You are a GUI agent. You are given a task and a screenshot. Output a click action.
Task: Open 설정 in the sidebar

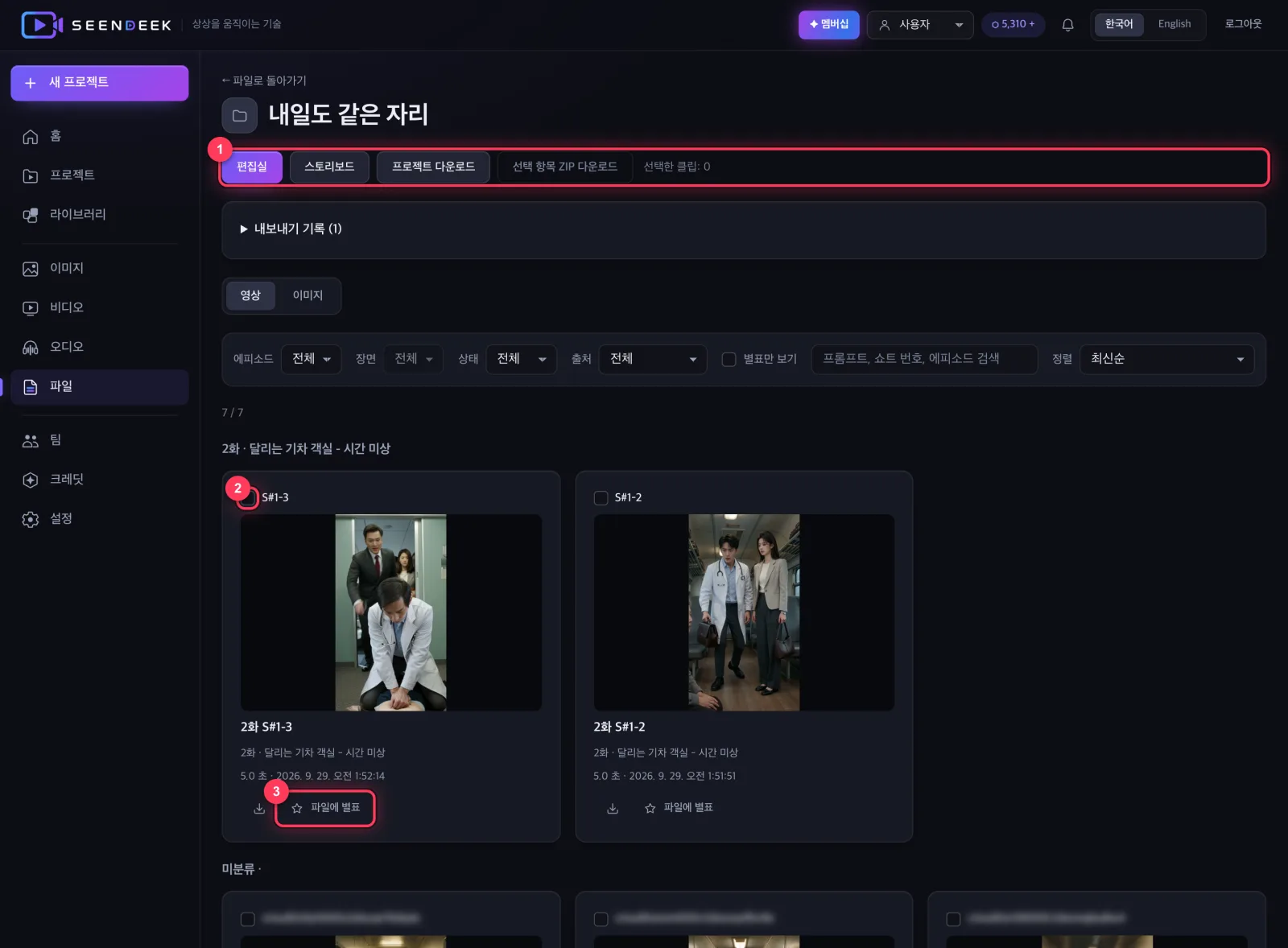(100, 519)
